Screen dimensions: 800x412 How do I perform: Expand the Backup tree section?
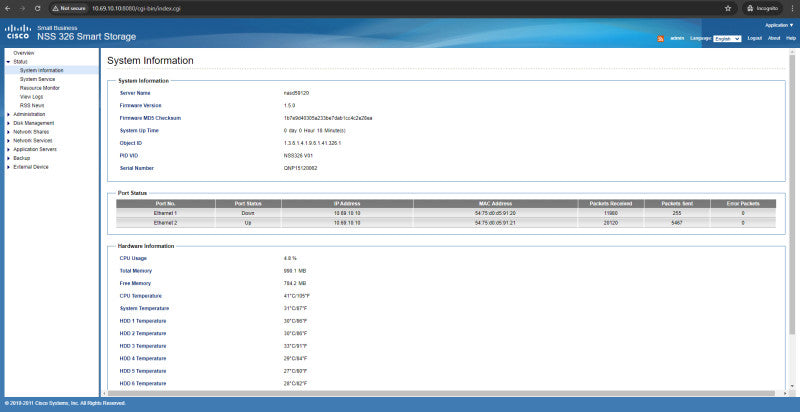(8, 158)
